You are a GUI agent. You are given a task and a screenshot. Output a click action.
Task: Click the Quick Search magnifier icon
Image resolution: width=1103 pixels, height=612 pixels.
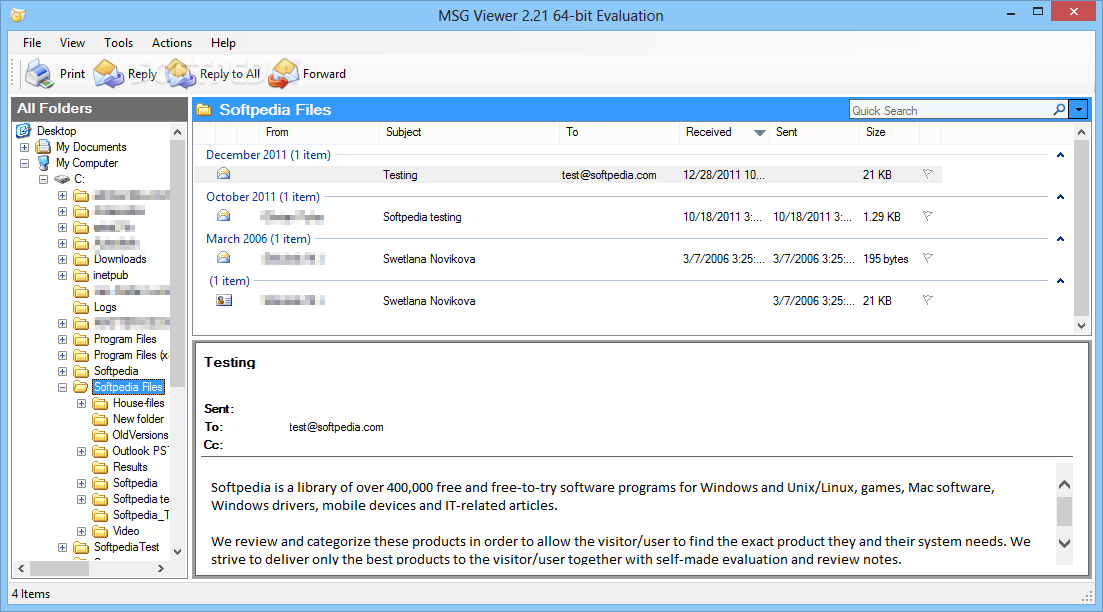[x=1059, y=110]
